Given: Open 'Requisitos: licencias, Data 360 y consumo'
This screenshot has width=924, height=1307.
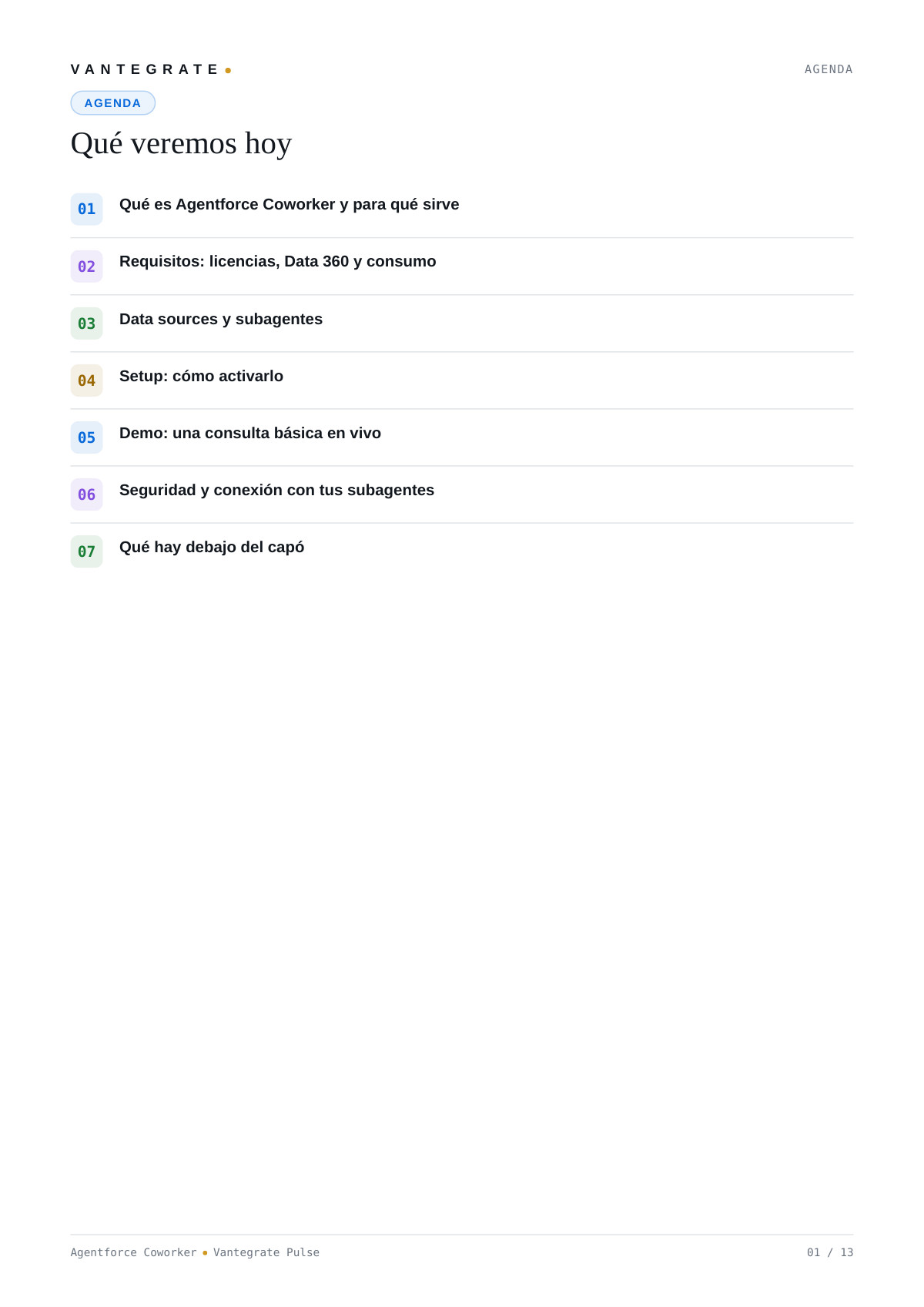Looking at the screenshot, I should (x=277, y=261).
